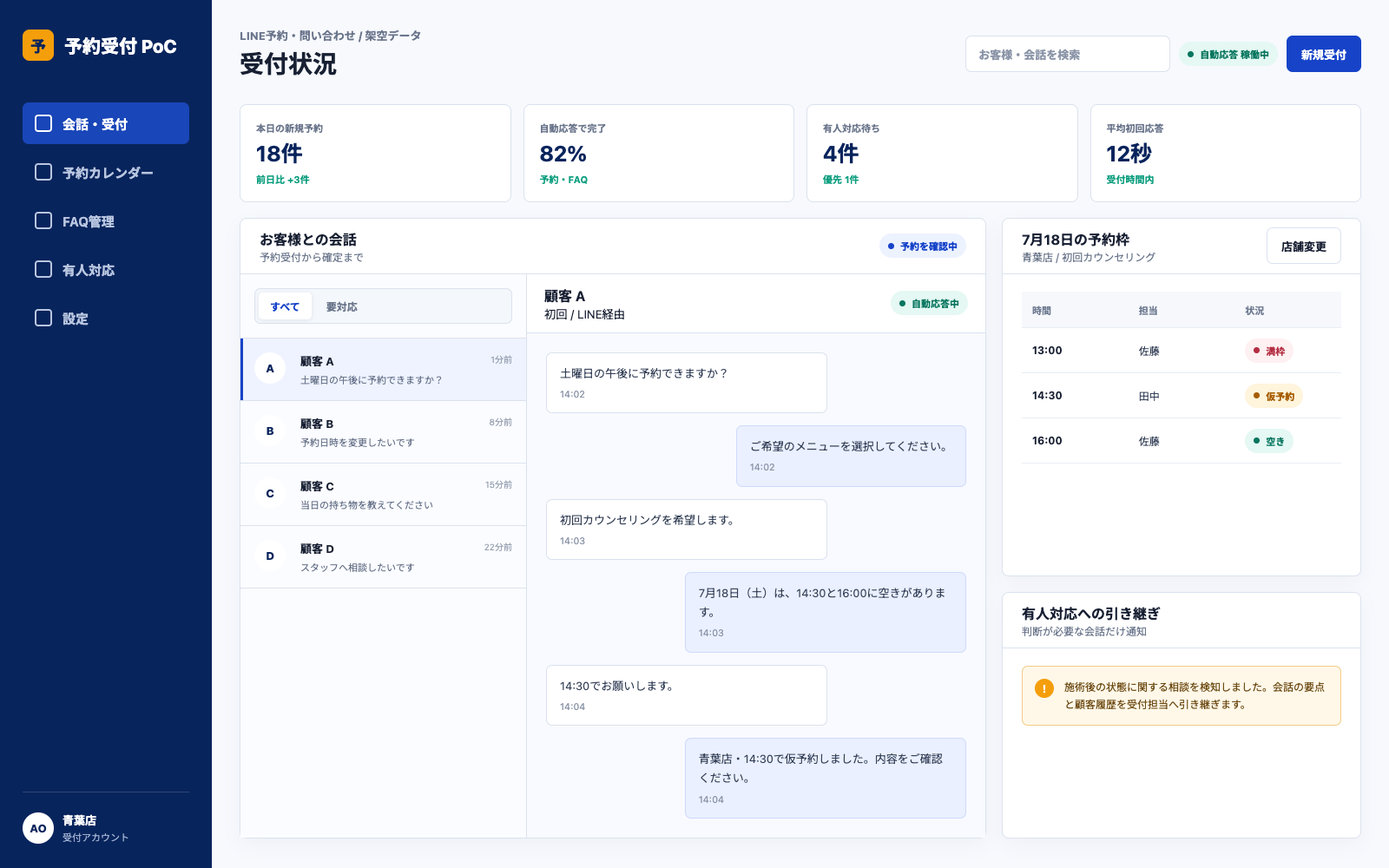Open the 顧客 C conversation
1389x868 pixels.
(383, 495)
